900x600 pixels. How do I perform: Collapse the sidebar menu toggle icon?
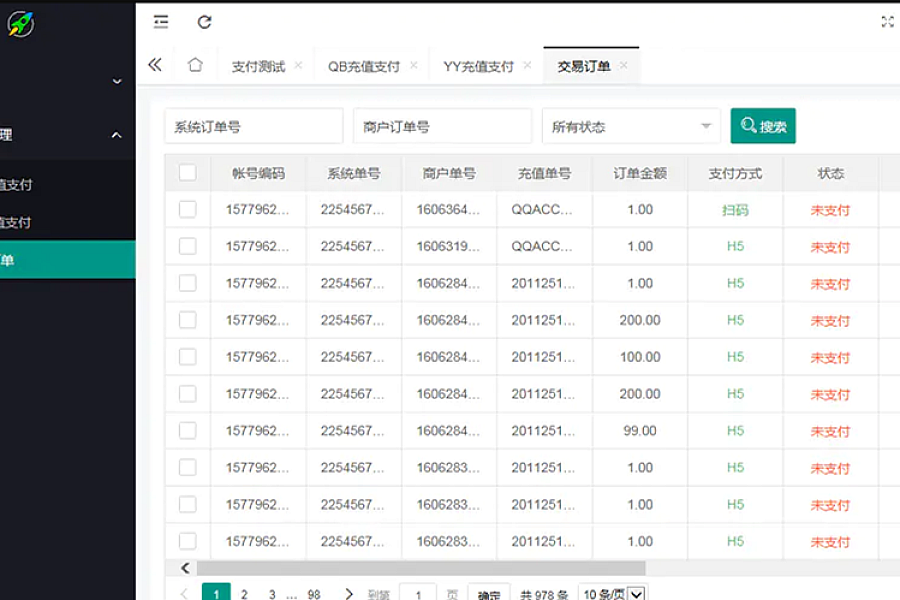[161, 22]
